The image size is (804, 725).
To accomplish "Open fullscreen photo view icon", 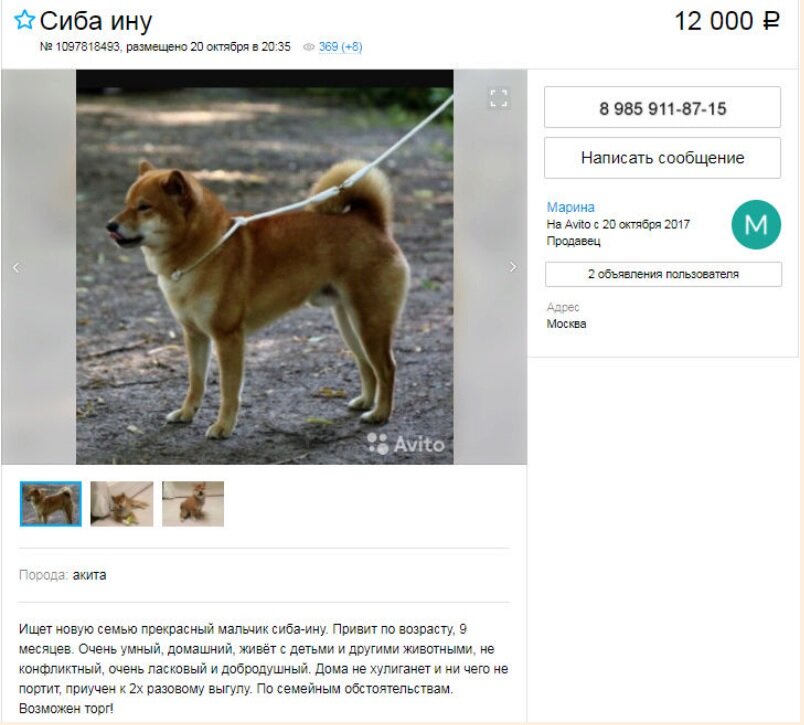I will (498, 98).
